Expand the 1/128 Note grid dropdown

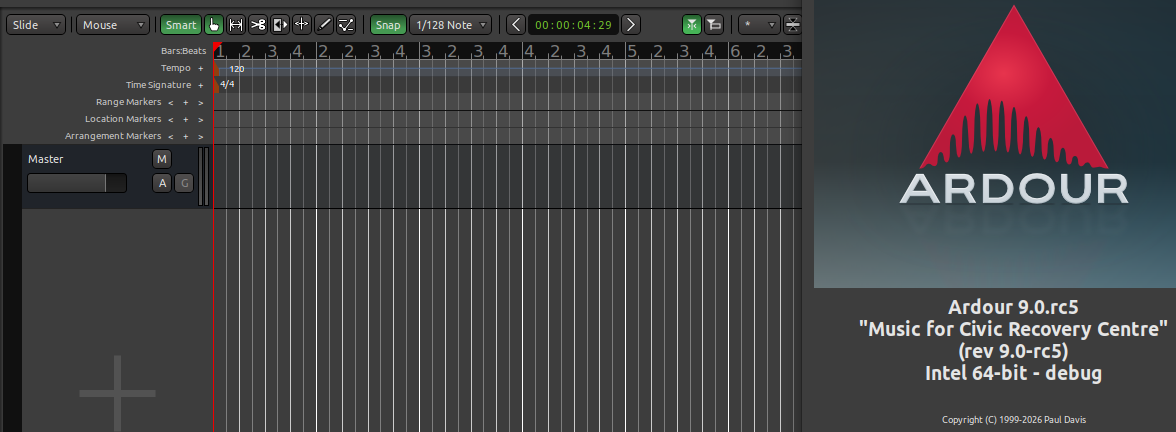[x=451, y=25]
